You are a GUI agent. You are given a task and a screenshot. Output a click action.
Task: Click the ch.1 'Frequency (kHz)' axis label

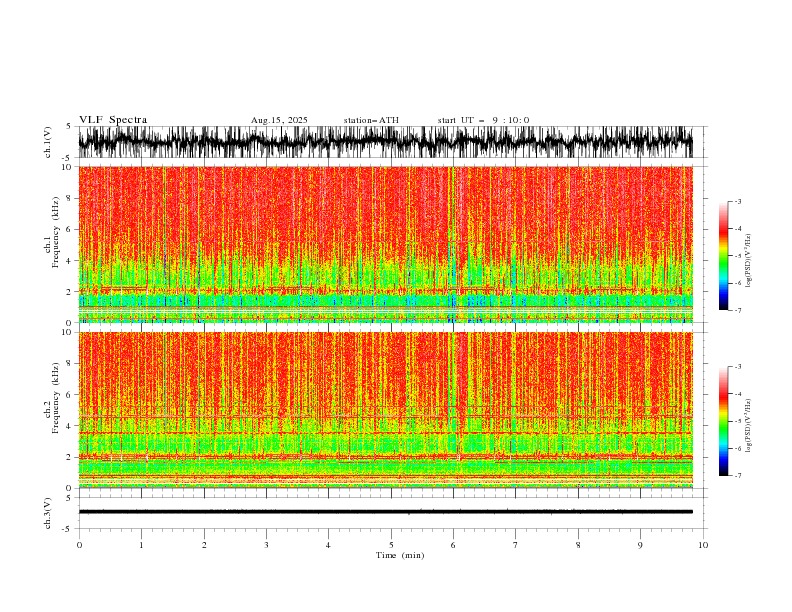point(56,232)
